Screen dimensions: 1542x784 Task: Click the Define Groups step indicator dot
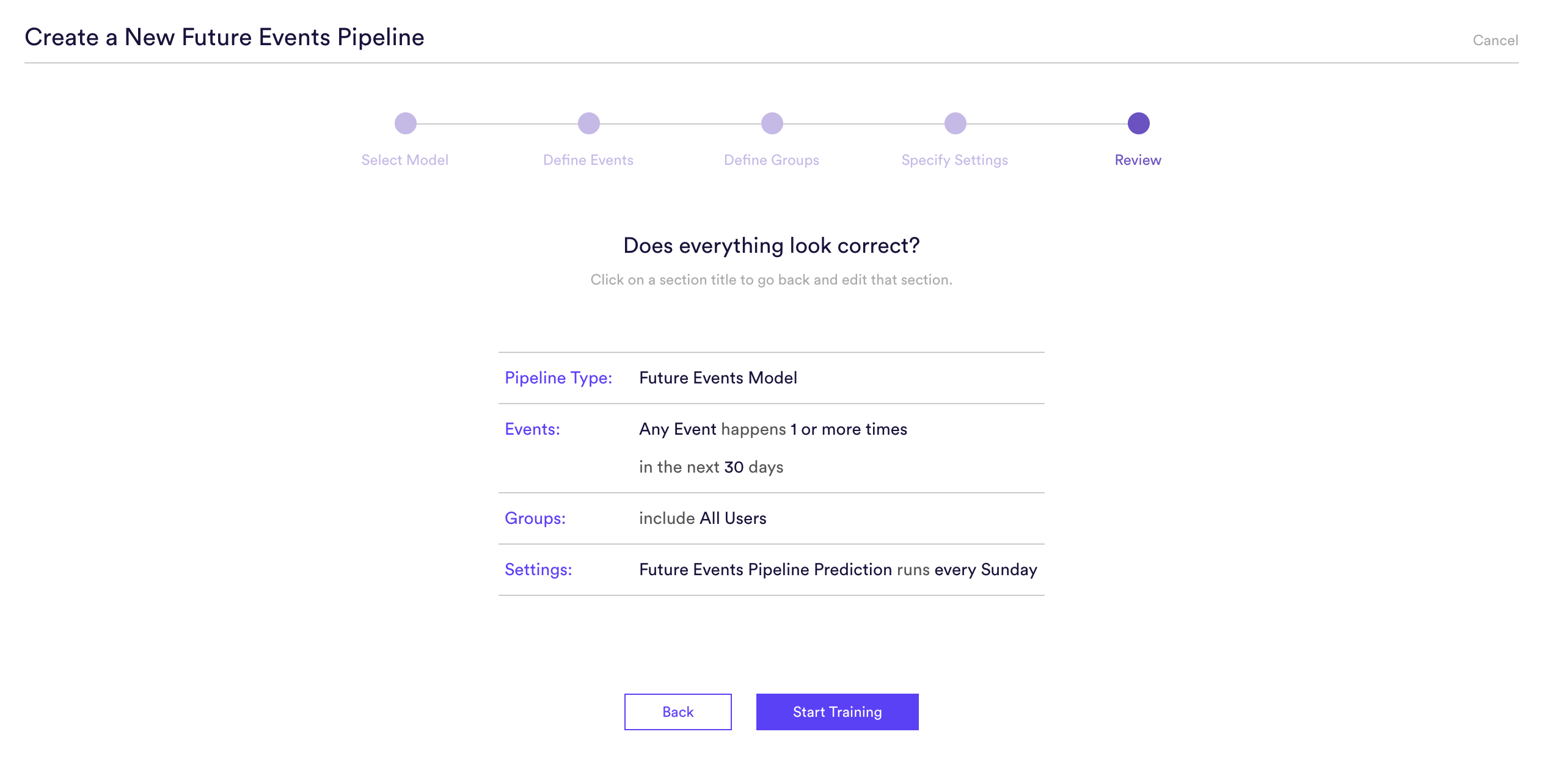772,123
